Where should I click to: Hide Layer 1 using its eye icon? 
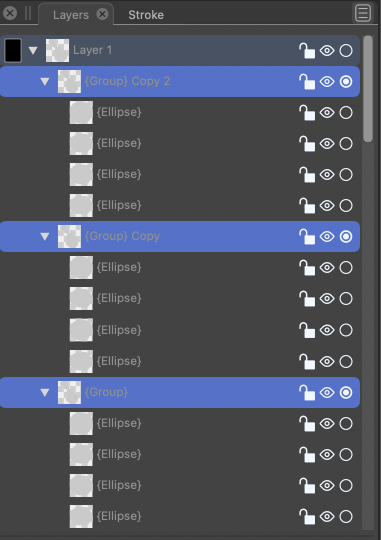pyautogui.click(x=327, y=51)
